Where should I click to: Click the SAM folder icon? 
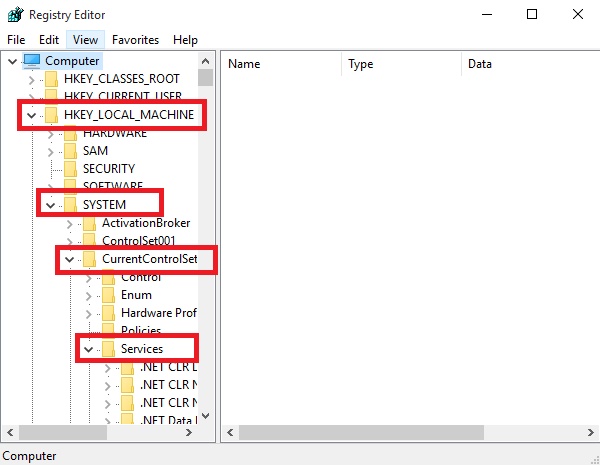(x=70, y=151)
